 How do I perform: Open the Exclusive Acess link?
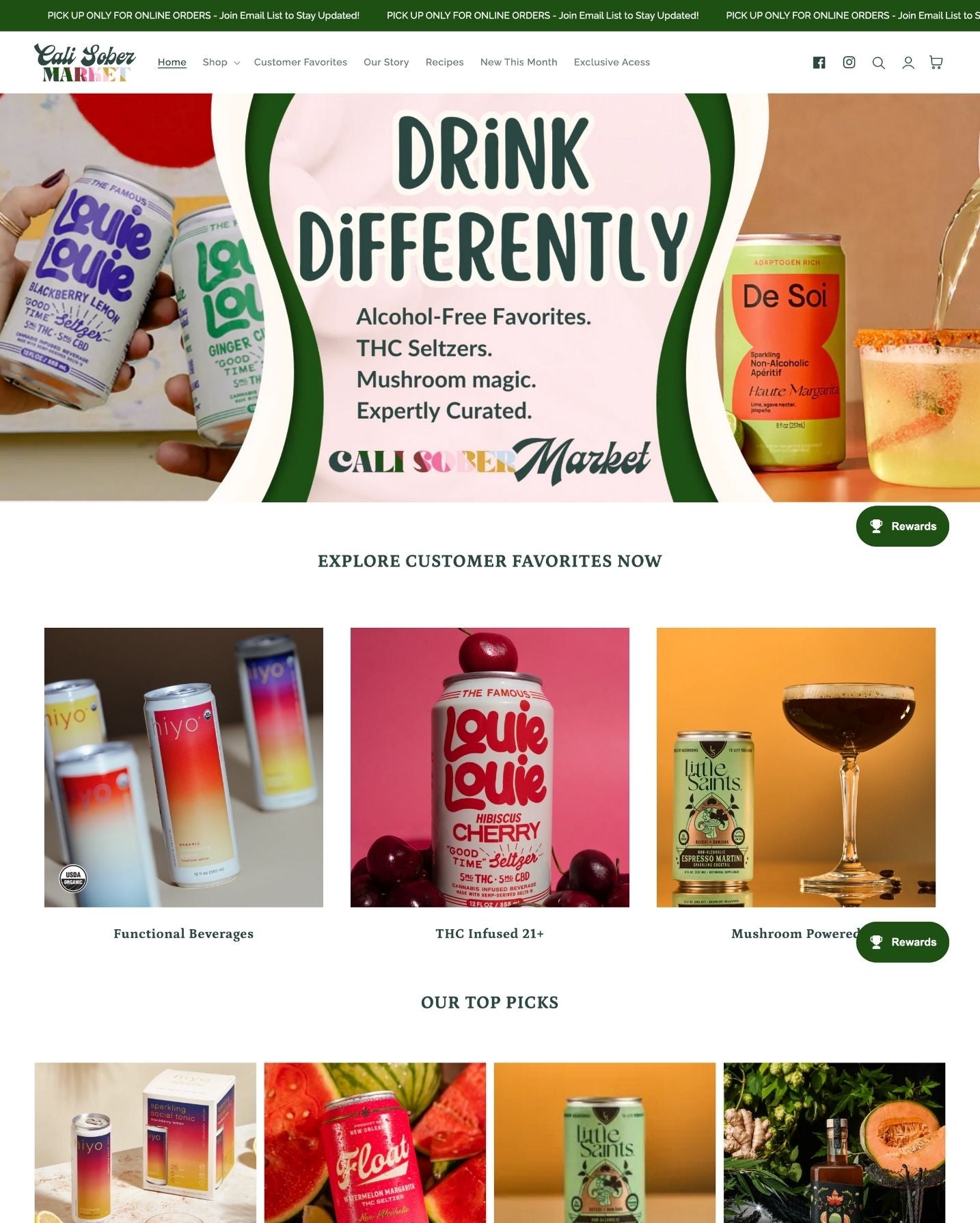pyautogui.click(x=612, y=62)
